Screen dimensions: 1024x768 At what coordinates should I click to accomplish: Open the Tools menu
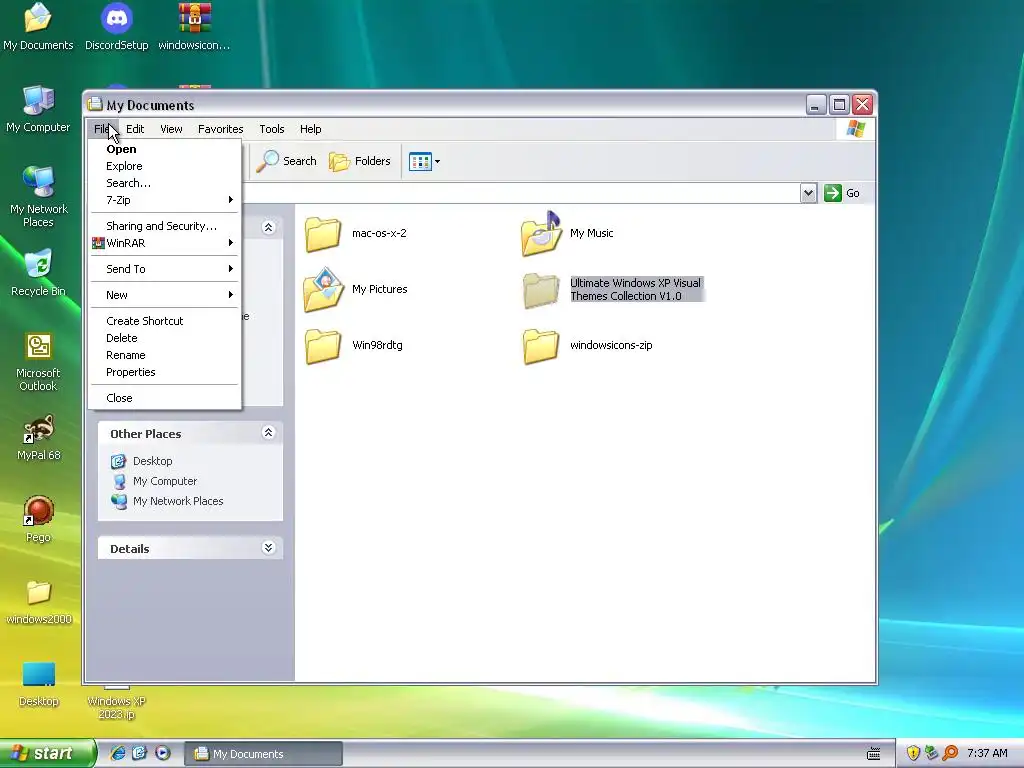click(x=272, y=129)
